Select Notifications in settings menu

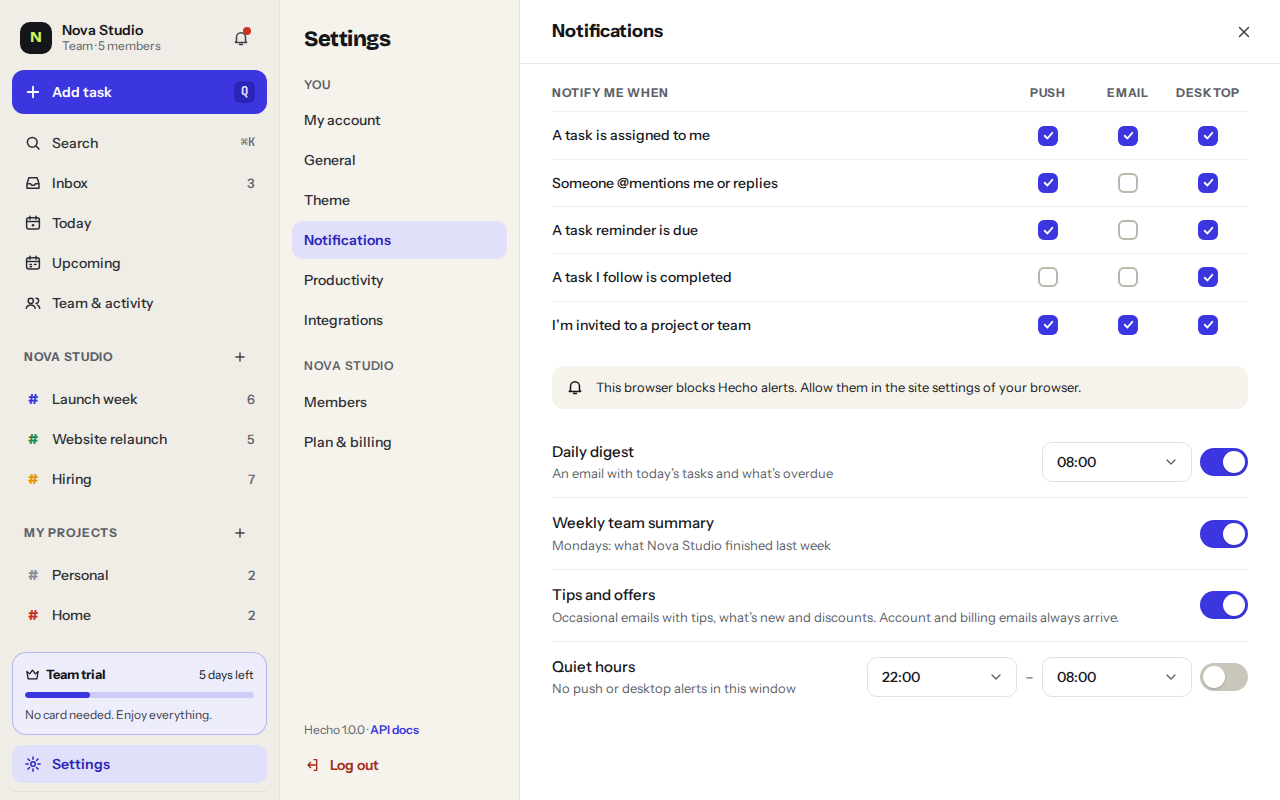[x=399, y=240]
